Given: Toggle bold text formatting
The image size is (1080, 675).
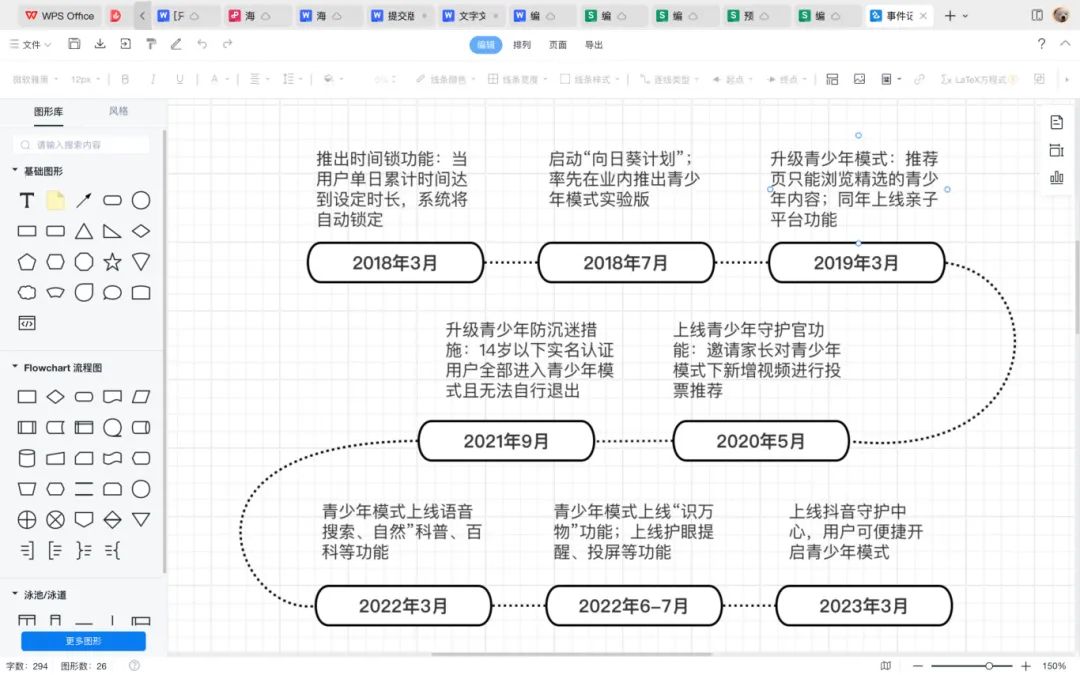Looking at the screenshot, I should (125, 79).
